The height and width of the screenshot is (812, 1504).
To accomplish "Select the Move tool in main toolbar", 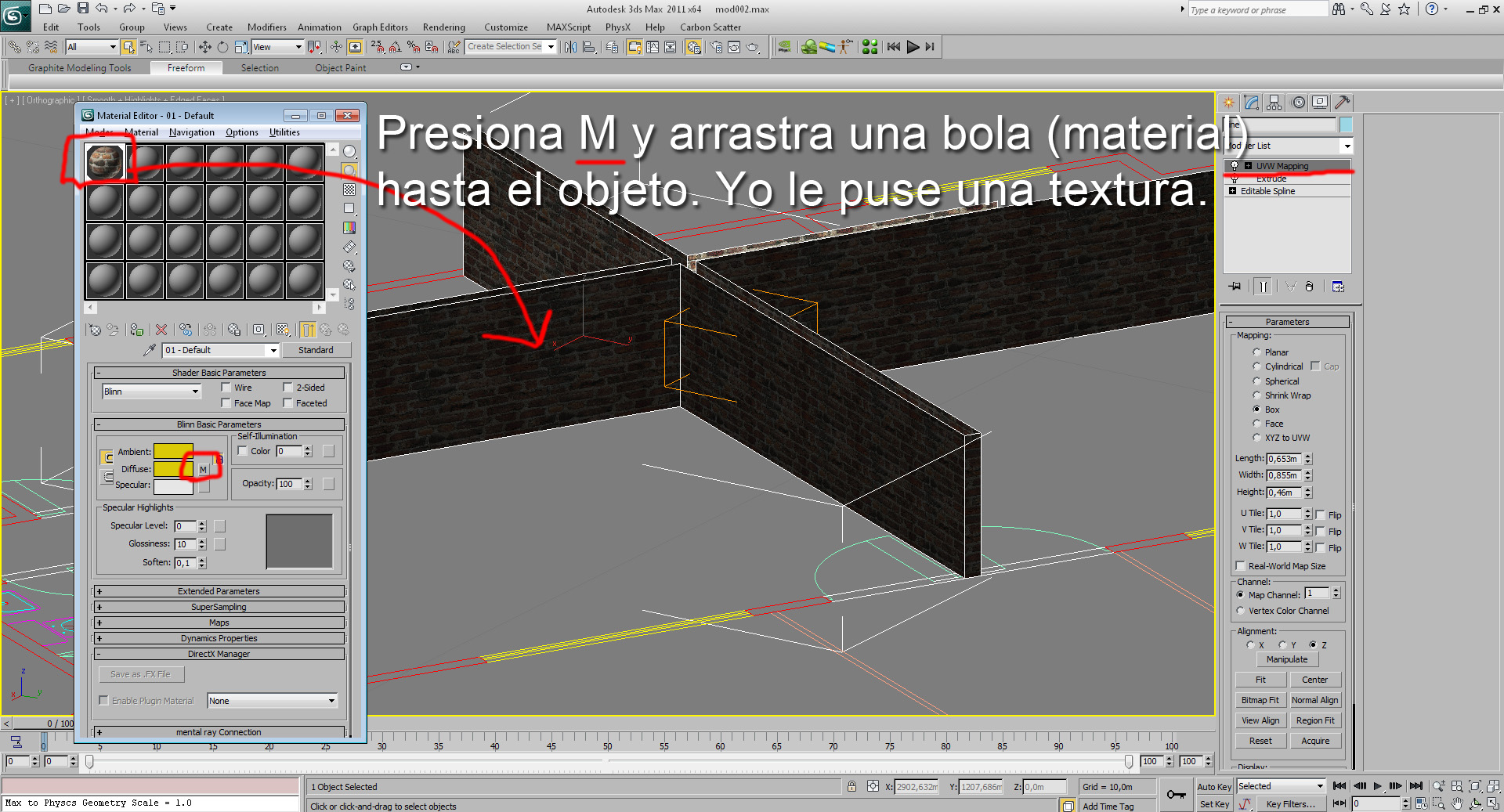I will pyautogui.click(x=205, y=47).
